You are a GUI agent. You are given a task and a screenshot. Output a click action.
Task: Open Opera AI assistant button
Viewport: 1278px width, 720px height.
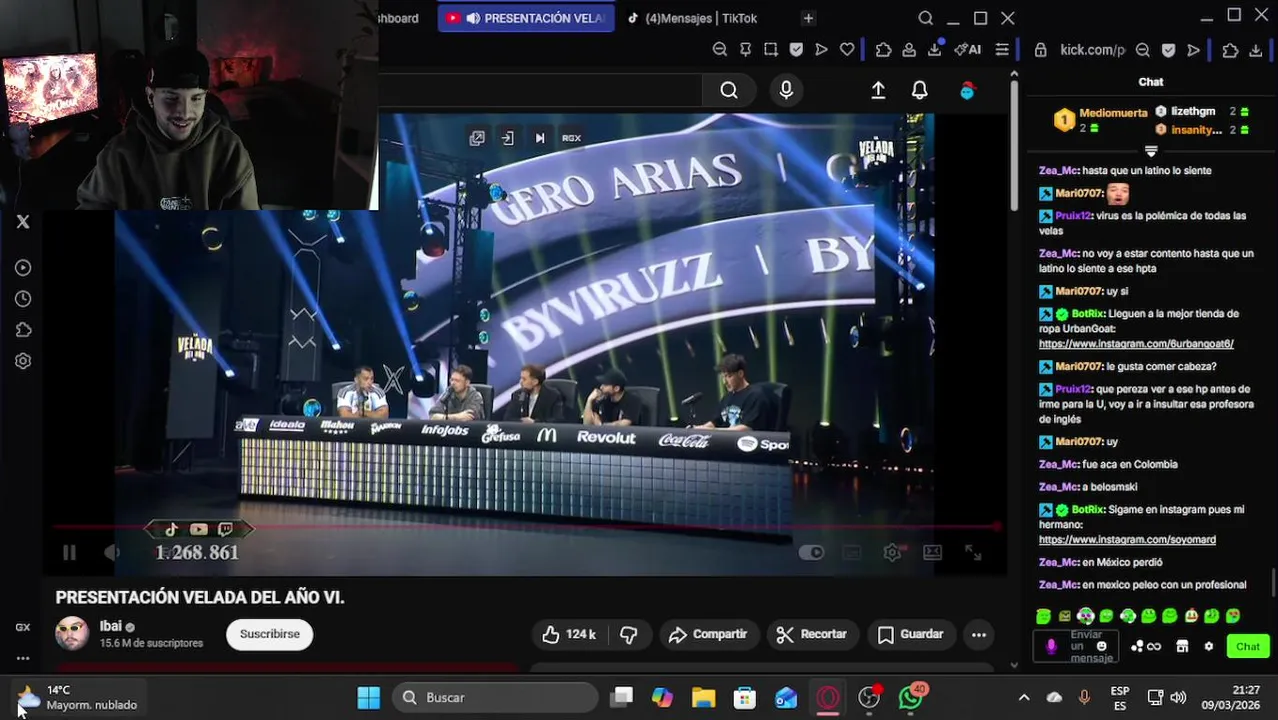pos(967,49)
